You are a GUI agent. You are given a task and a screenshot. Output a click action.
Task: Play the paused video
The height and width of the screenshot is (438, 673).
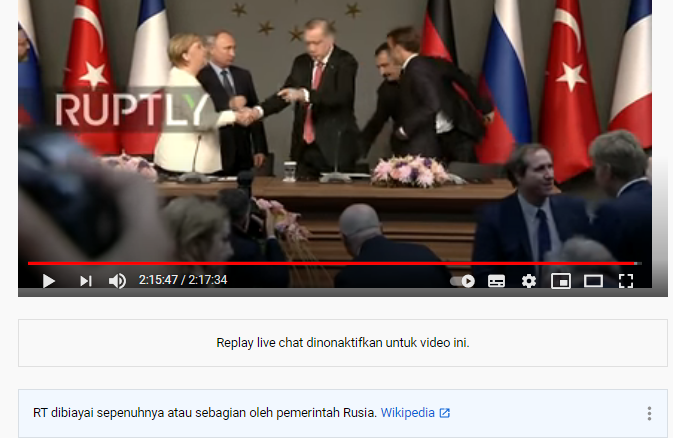(x=49, y=281)
